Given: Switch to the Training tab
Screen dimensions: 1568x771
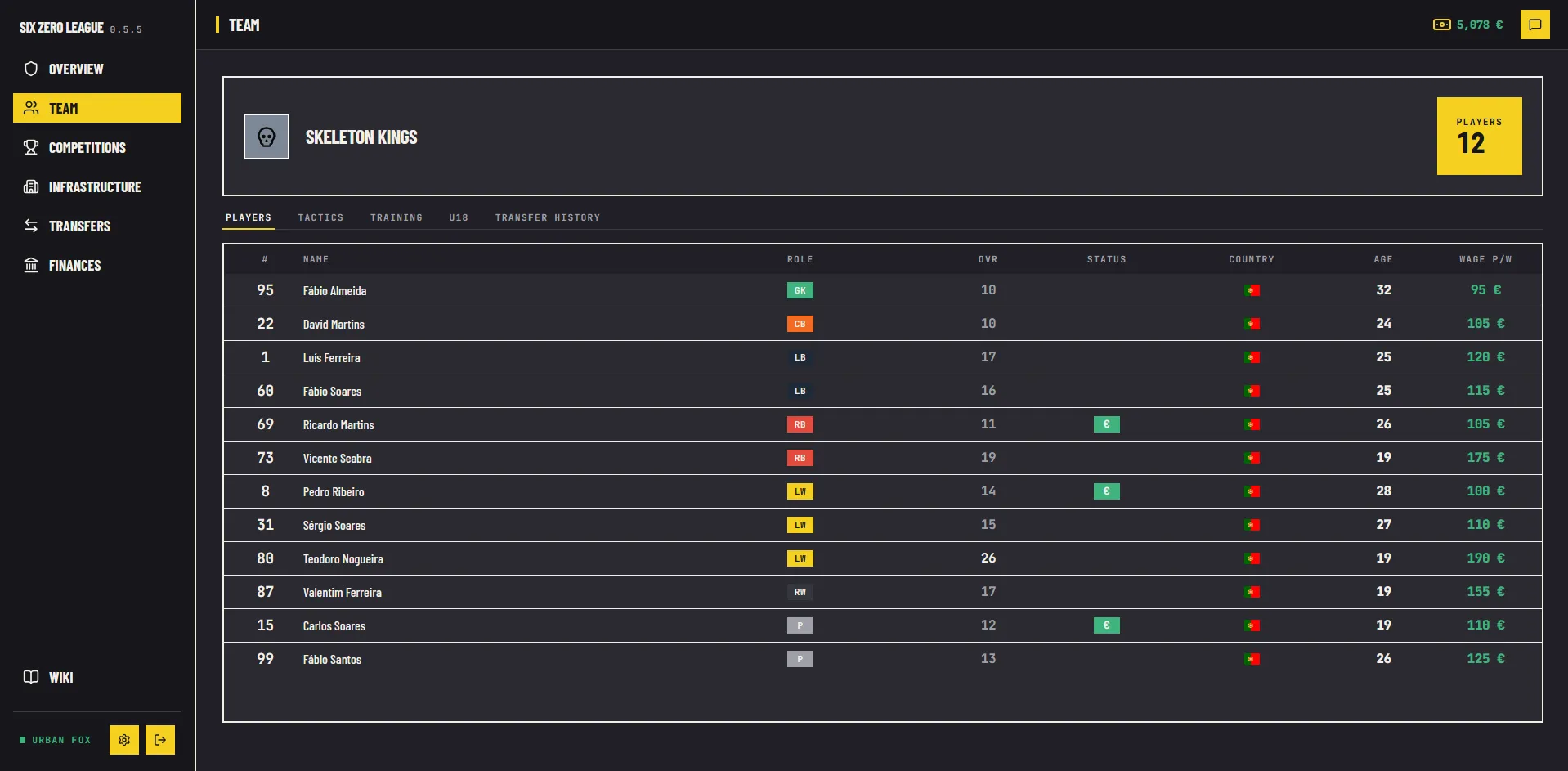Looking at the screenshot, I should [396, 217].
